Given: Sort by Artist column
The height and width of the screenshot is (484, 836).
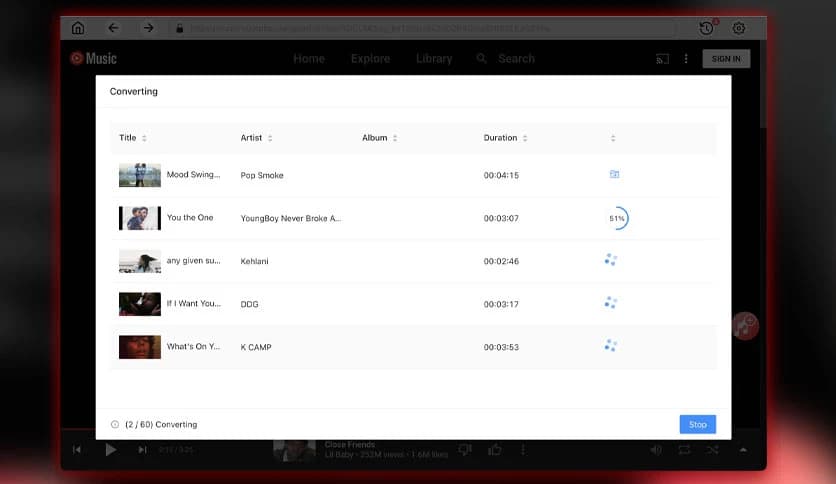Looking at the screenshot, I should coord(270,138).
